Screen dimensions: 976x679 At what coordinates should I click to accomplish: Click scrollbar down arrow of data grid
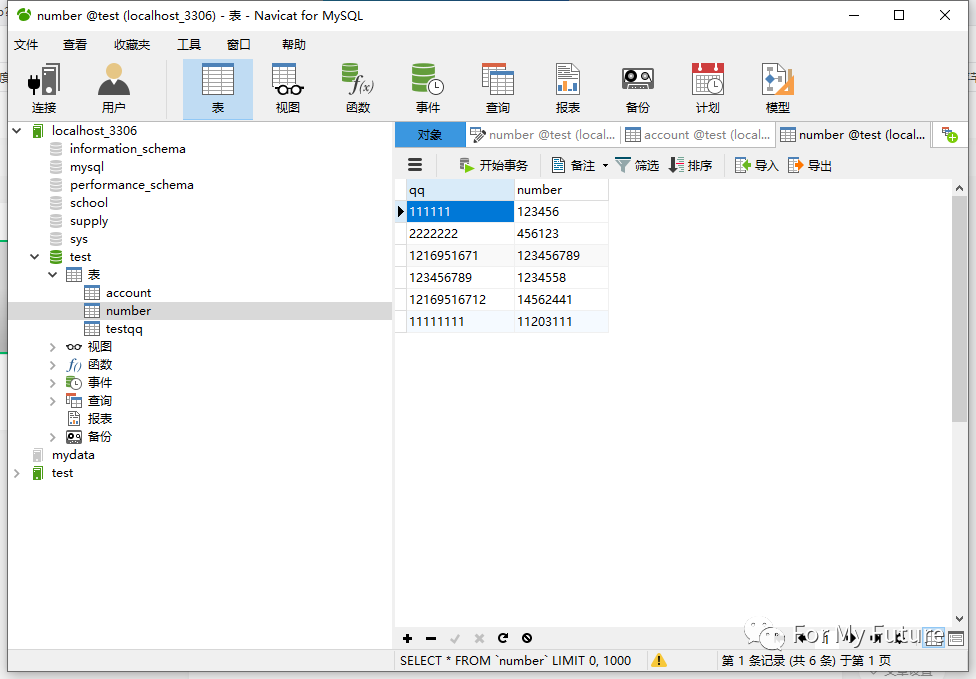point(959,619)
